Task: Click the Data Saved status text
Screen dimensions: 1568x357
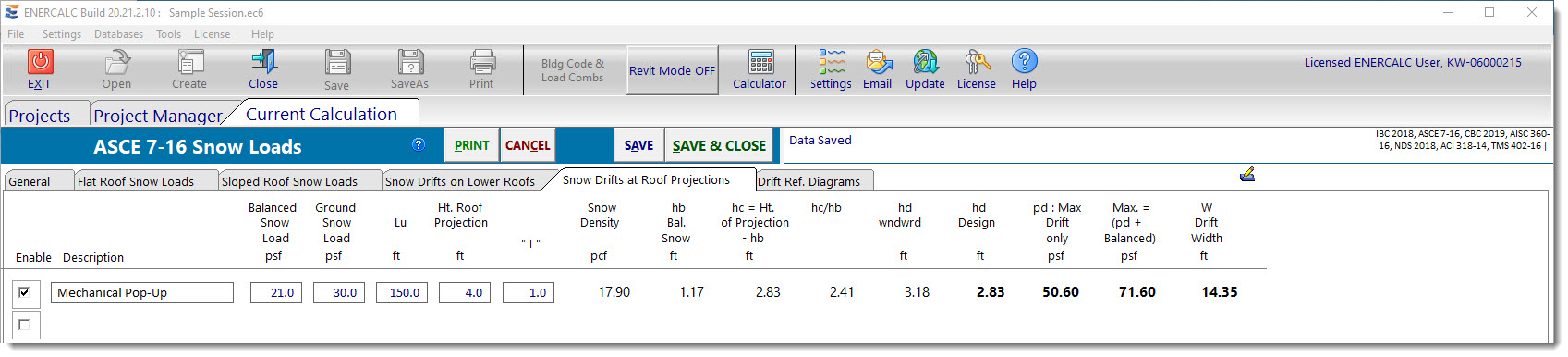Action: pos(820,141)
